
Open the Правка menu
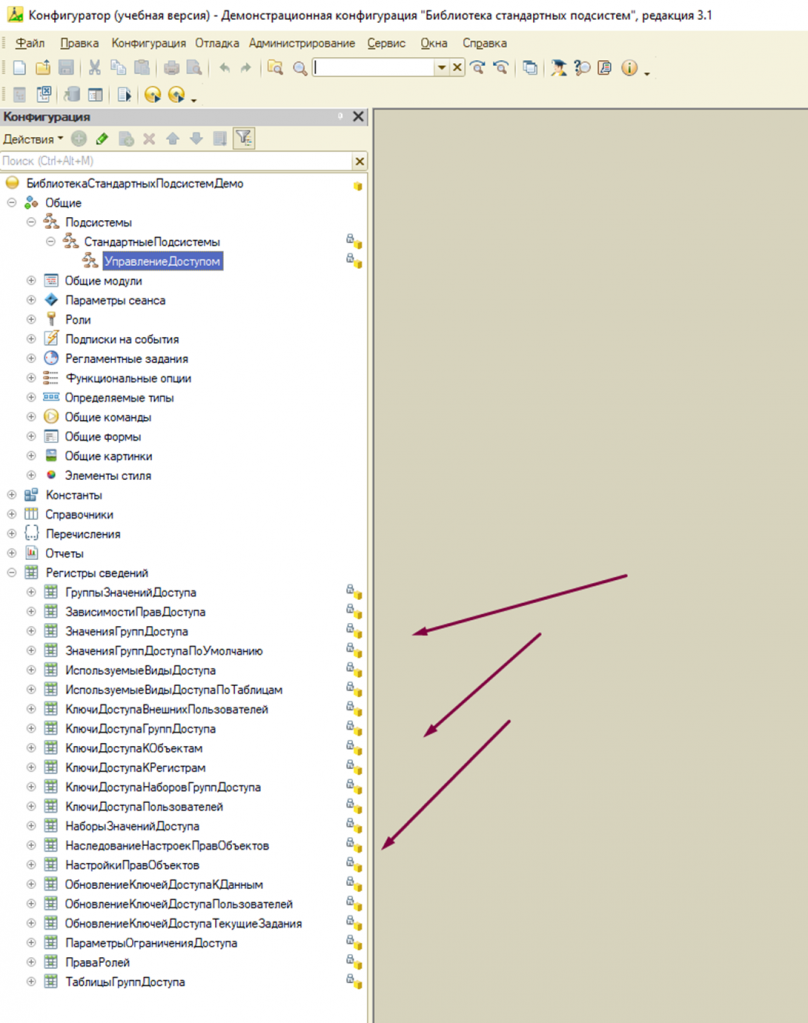point(80,43)
